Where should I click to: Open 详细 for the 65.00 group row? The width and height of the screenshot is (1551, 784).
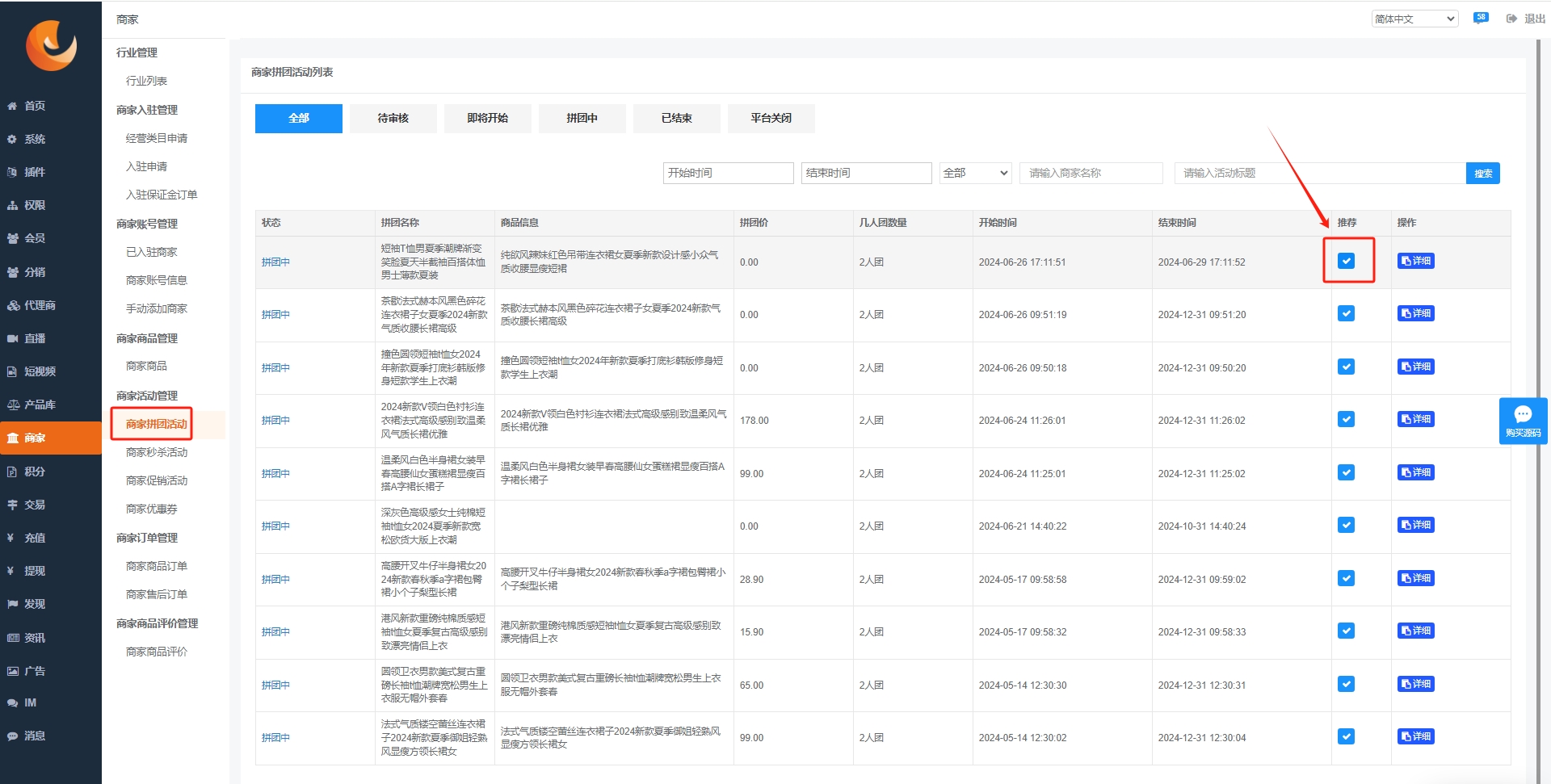coord(1416,684)
